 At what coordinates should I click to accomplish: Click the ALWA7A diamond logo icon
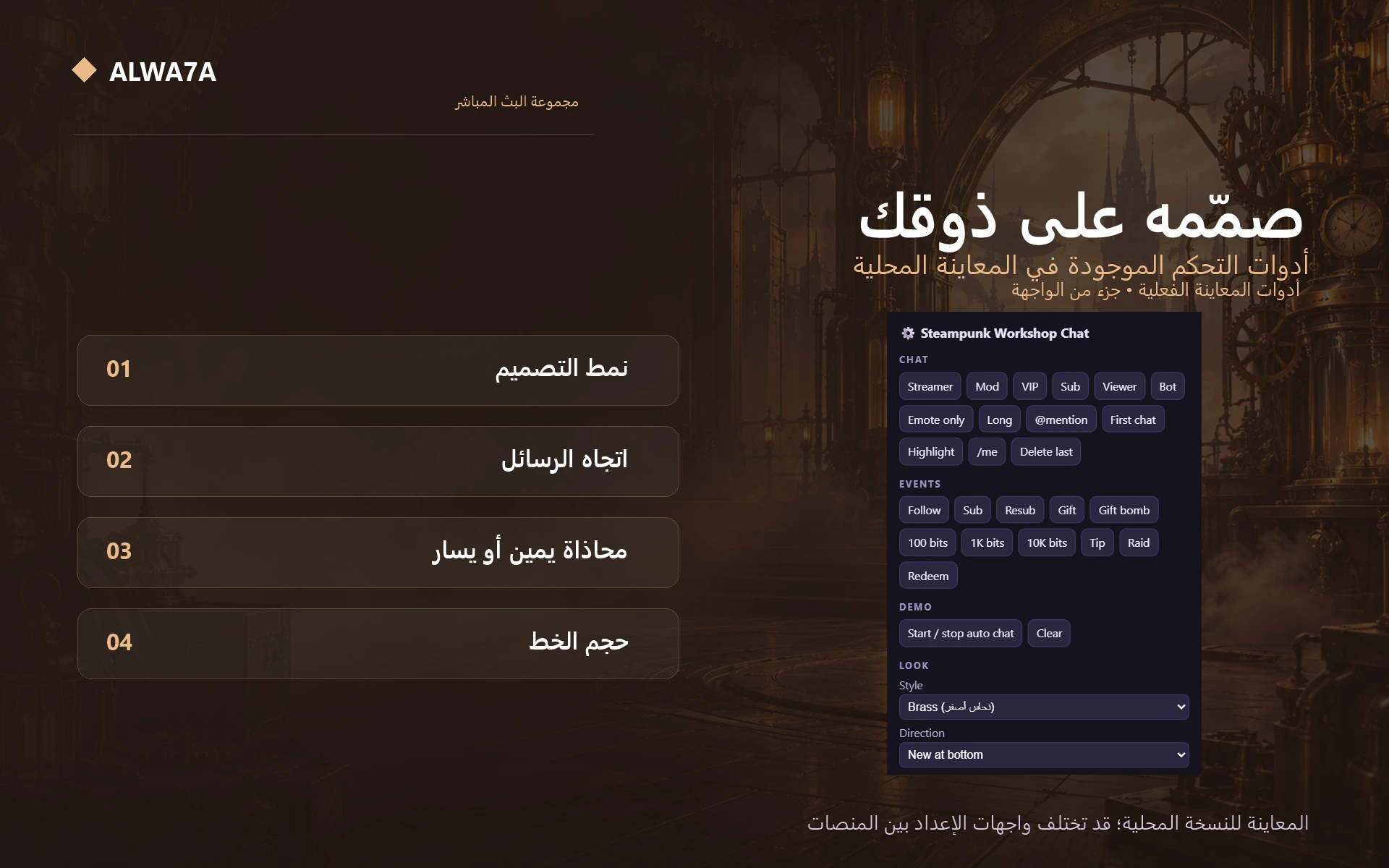point(85,70)
